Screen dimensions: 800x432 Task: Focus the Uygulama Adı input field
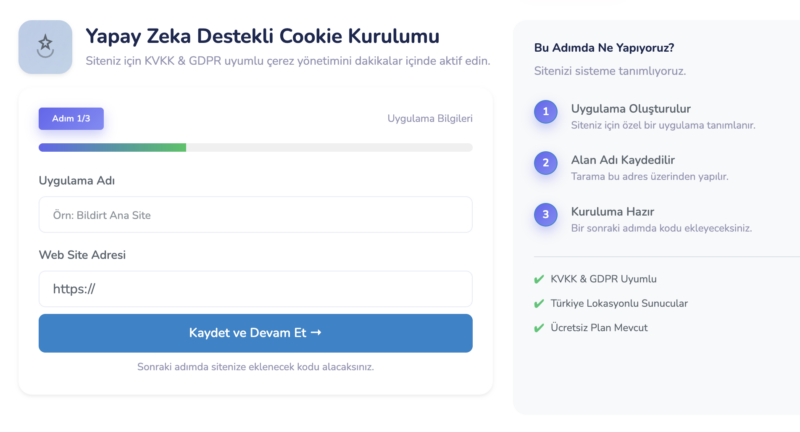coord(255,215)
